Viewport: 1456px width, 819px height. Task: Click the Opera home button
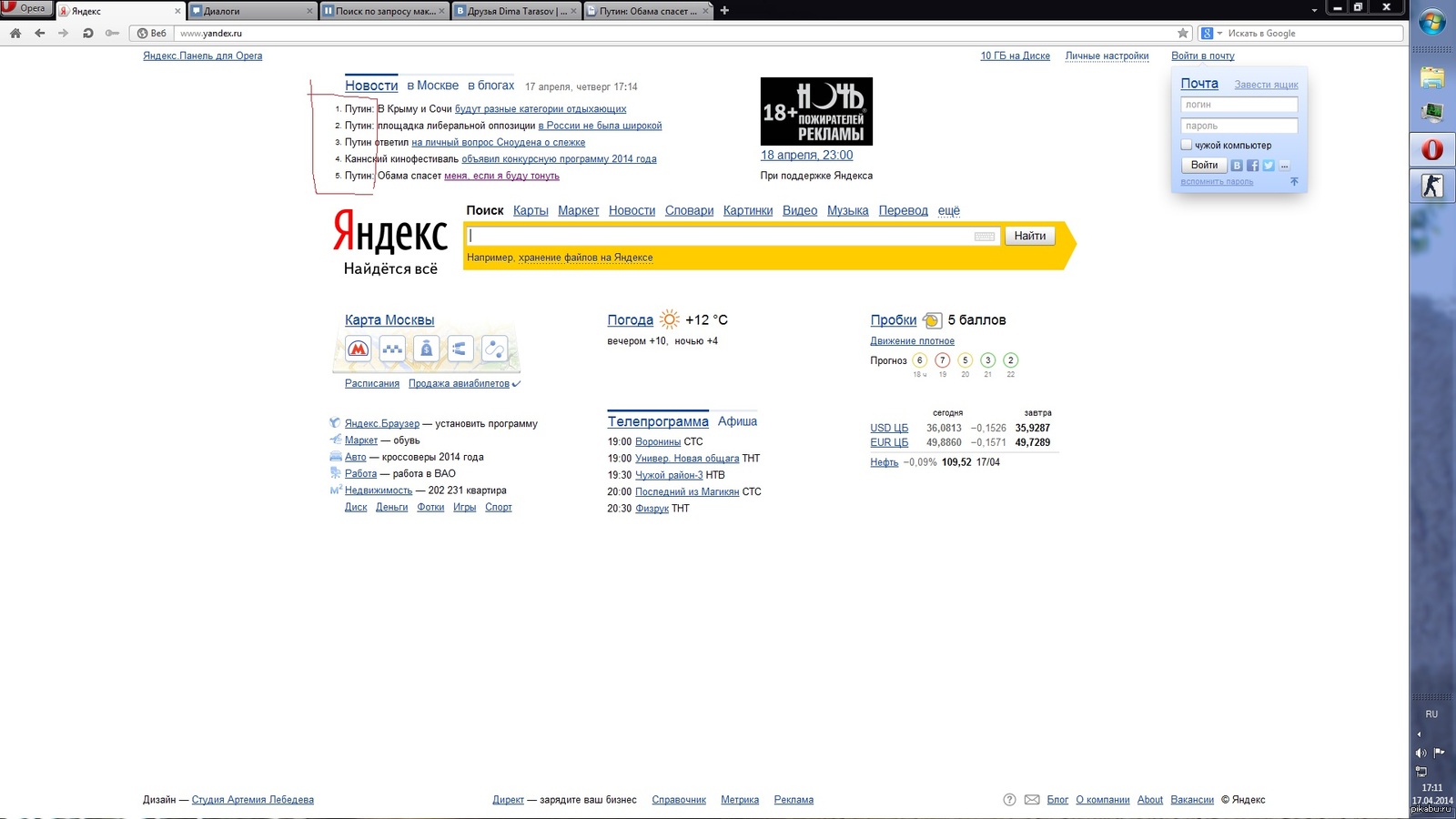[x=15, y=33]
